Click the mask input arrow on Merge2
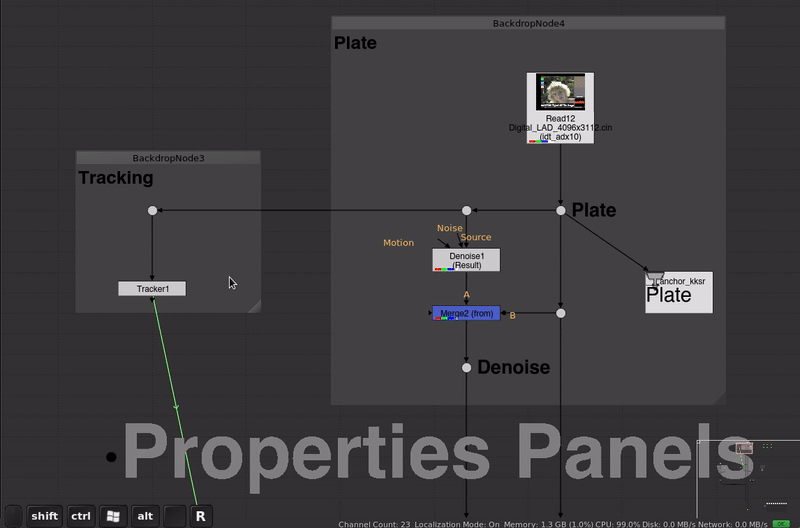Image resolution: width=800 pixels, height=528 pixels. point(430,313)
